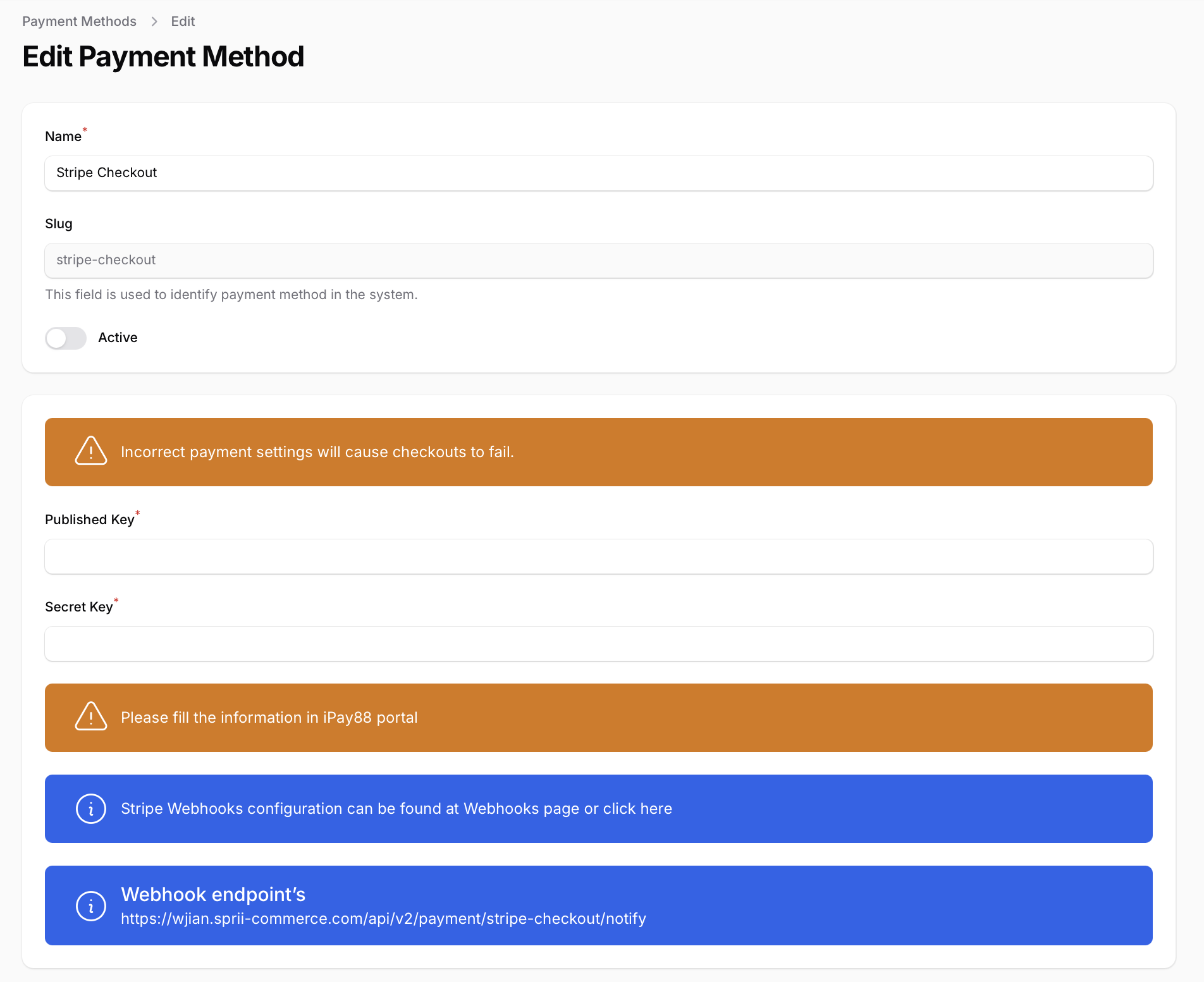Click the Published Key label
Image resolution: width=1204 pixels, height=982 pixels.
point(90,520)
